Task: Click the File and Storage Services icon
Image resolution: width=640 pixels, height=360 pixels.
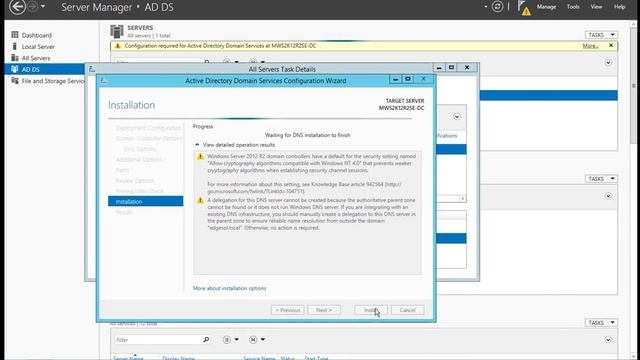Action: click(15, 80)
